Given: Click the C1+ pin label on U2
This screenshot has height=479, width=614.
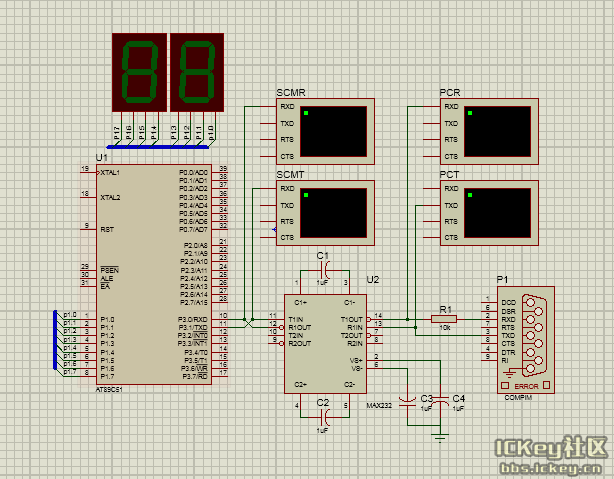Looking at the screenshot, I should click(300, 302).
